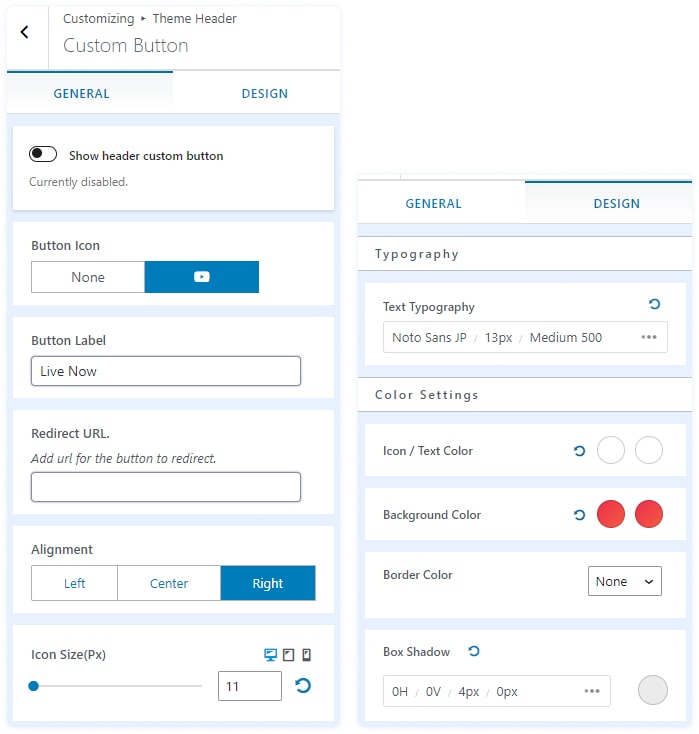Switch icon size to desktop device view
Screen dimensions: 699x734
(x=270, y=655)
